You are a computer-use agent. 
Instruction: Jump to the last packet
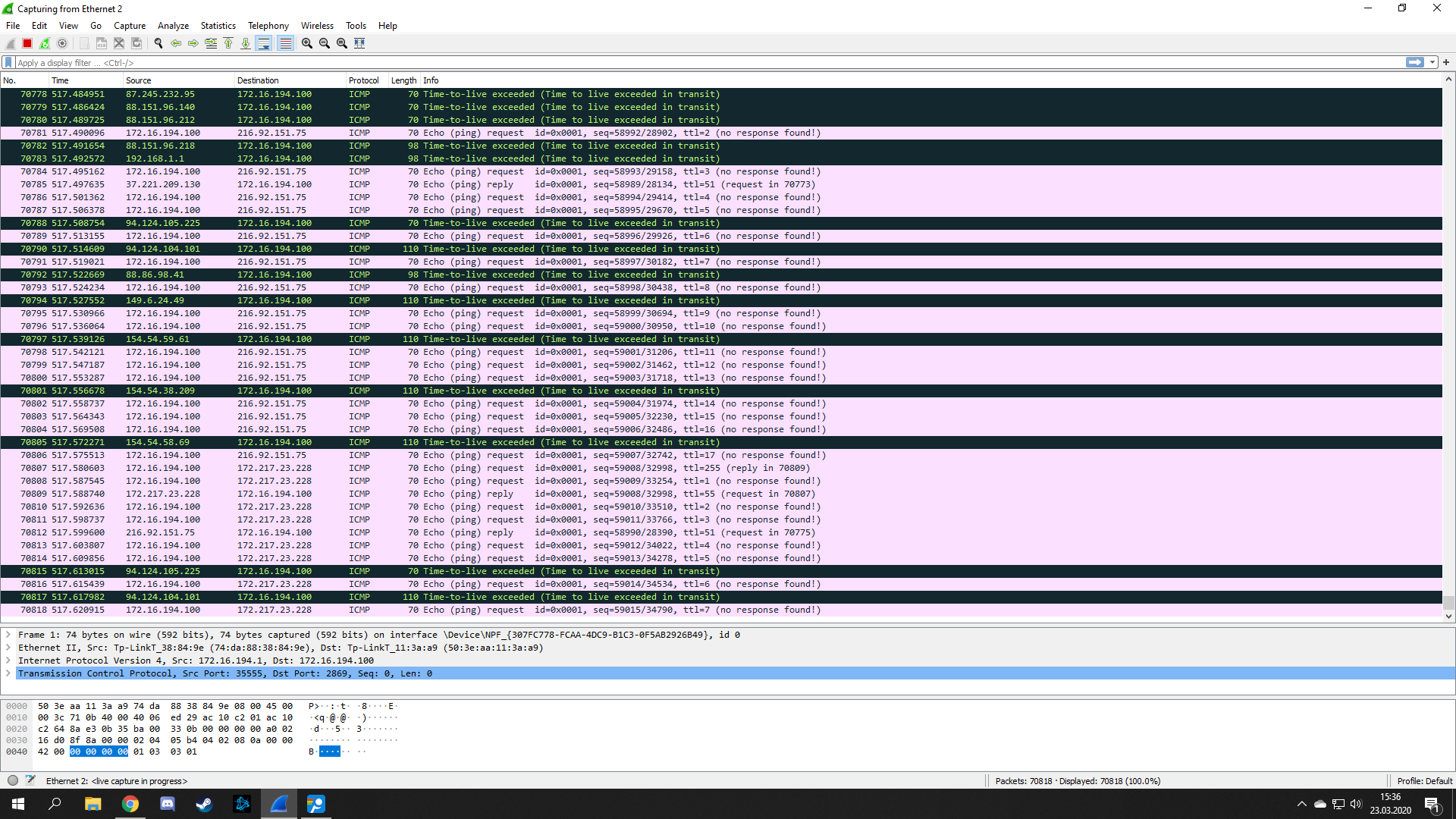[246, 43]
